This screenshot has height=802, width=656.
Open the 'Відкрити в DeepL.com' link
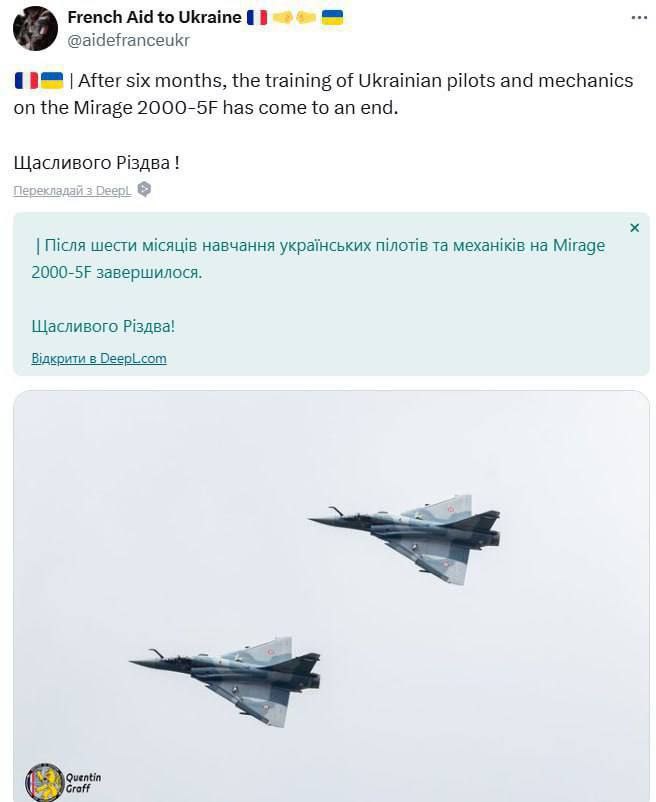pyautogui.click(x=99, y=358)
